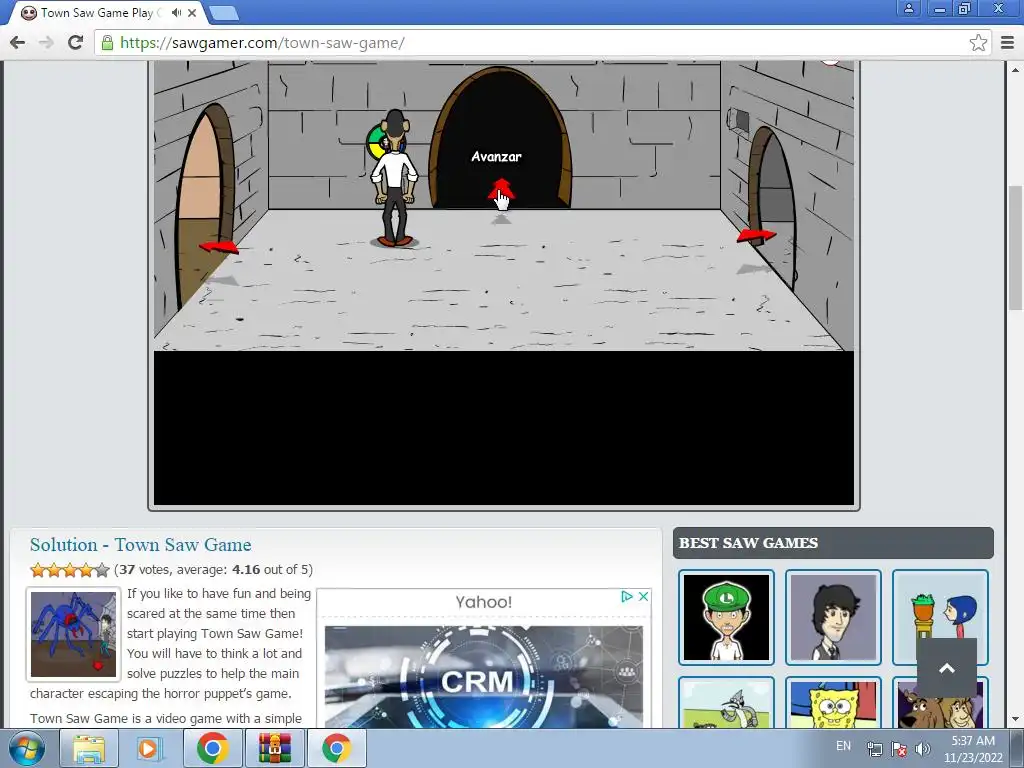Viewport: 1024px width, 768px height.
Task: Rate the game with the fifth star
Action: [x=102, y=570]
